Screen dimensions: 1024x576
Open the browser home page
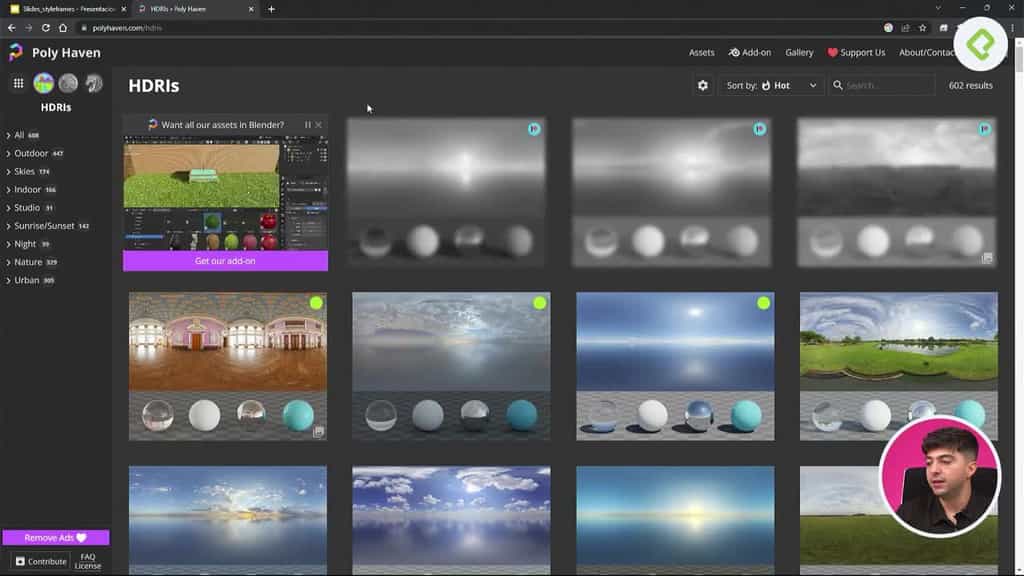click(63, 28)
